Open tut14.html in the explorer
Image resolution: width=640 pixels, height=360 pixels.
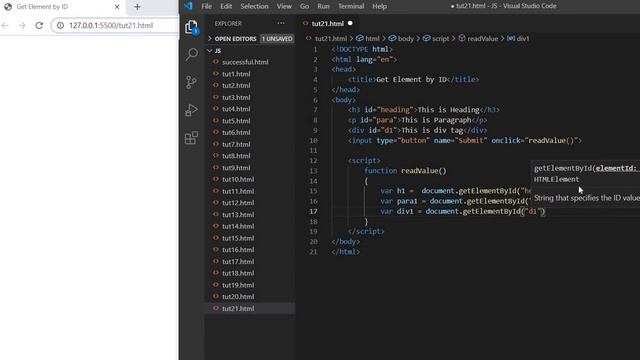click(238, 226)
